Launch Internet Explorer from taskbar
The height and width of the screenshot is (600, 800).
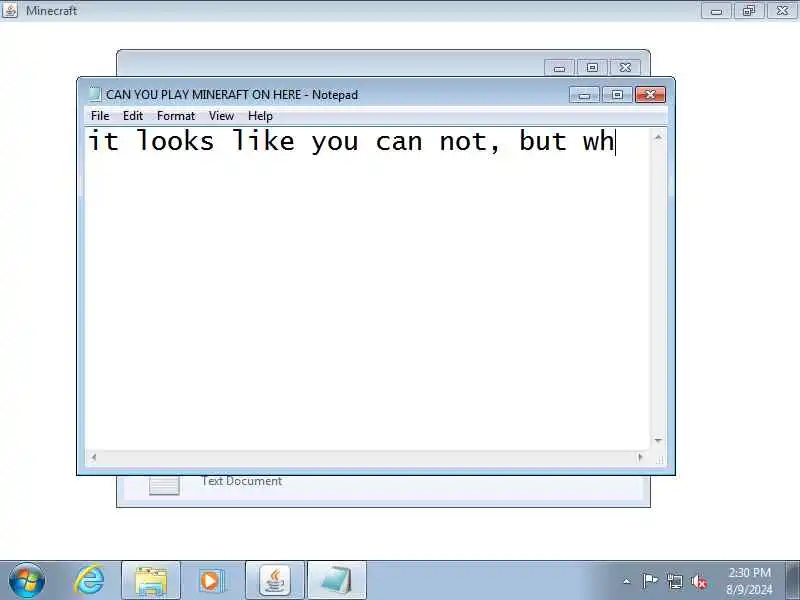pos(89,580)
